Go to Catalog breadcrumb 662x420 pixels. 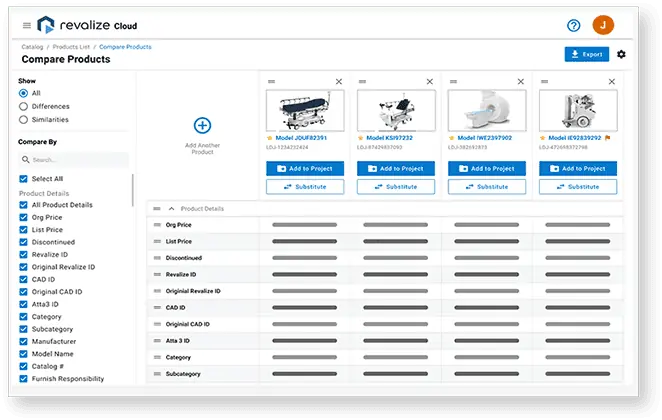[32, 47]
